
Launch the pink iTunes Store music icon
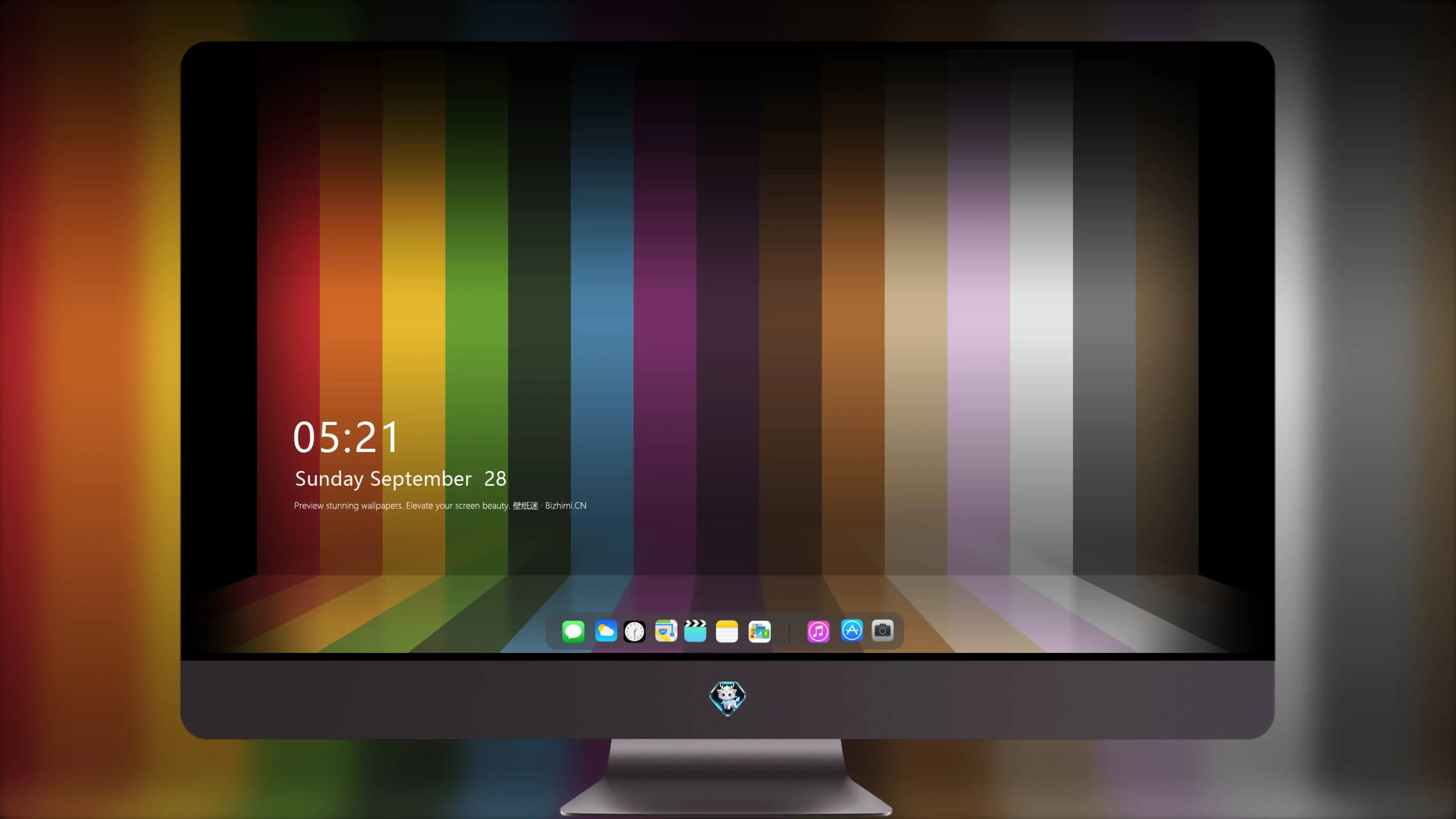(x=819, y=631)
